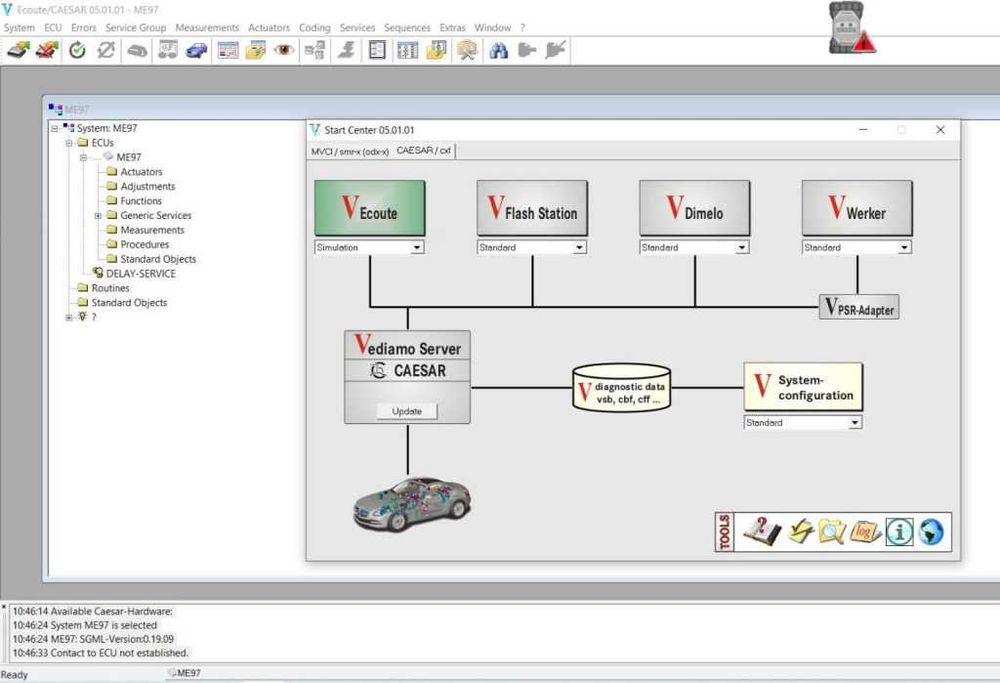Click 'Contact to ECU not established.' log line
The height and width of the screenshot is (683, 1000).
click(101, 653)
